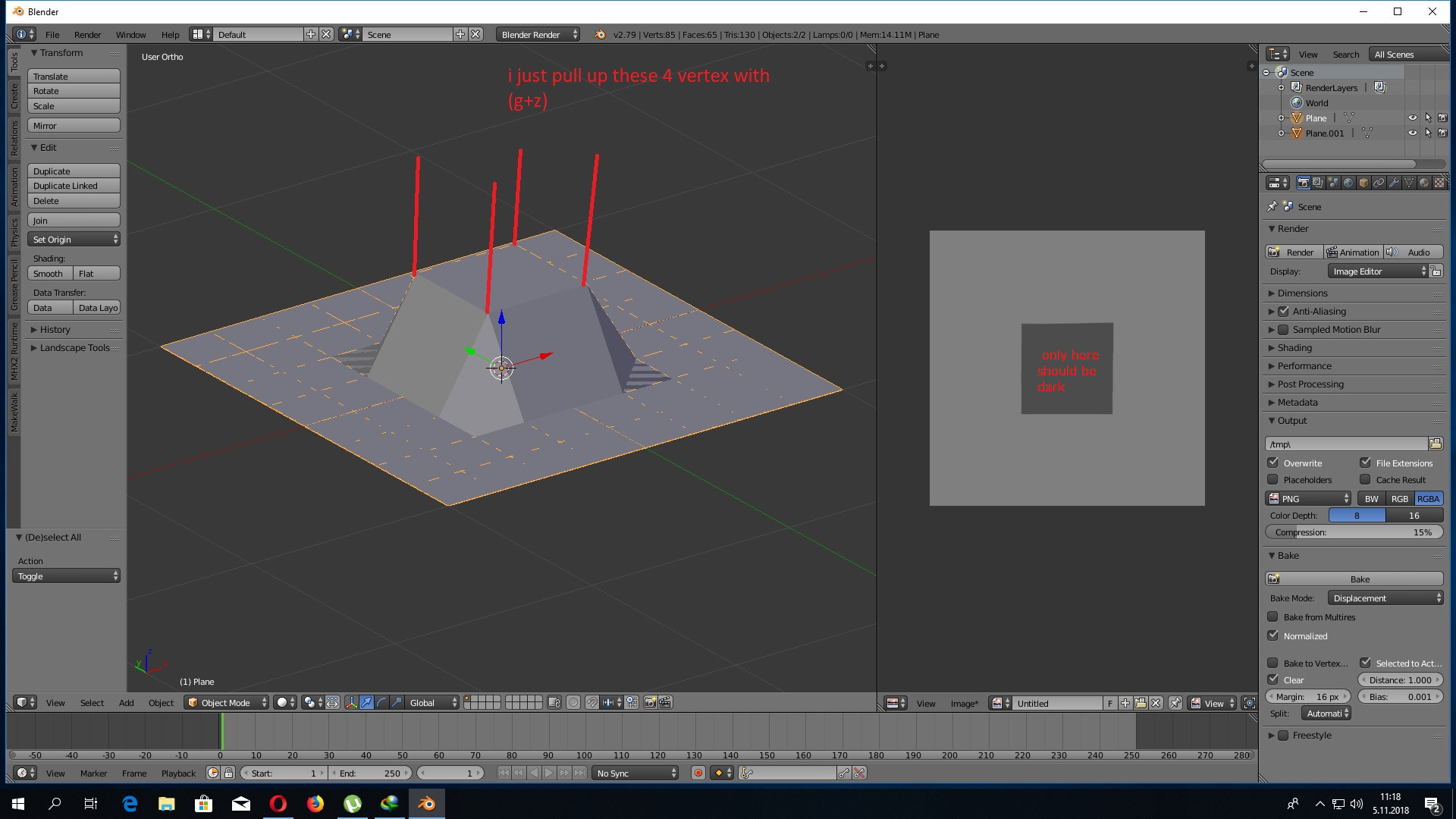
Task: Pin the Scene properties context
Action: pyautogui.click(x=1272, y=207)
